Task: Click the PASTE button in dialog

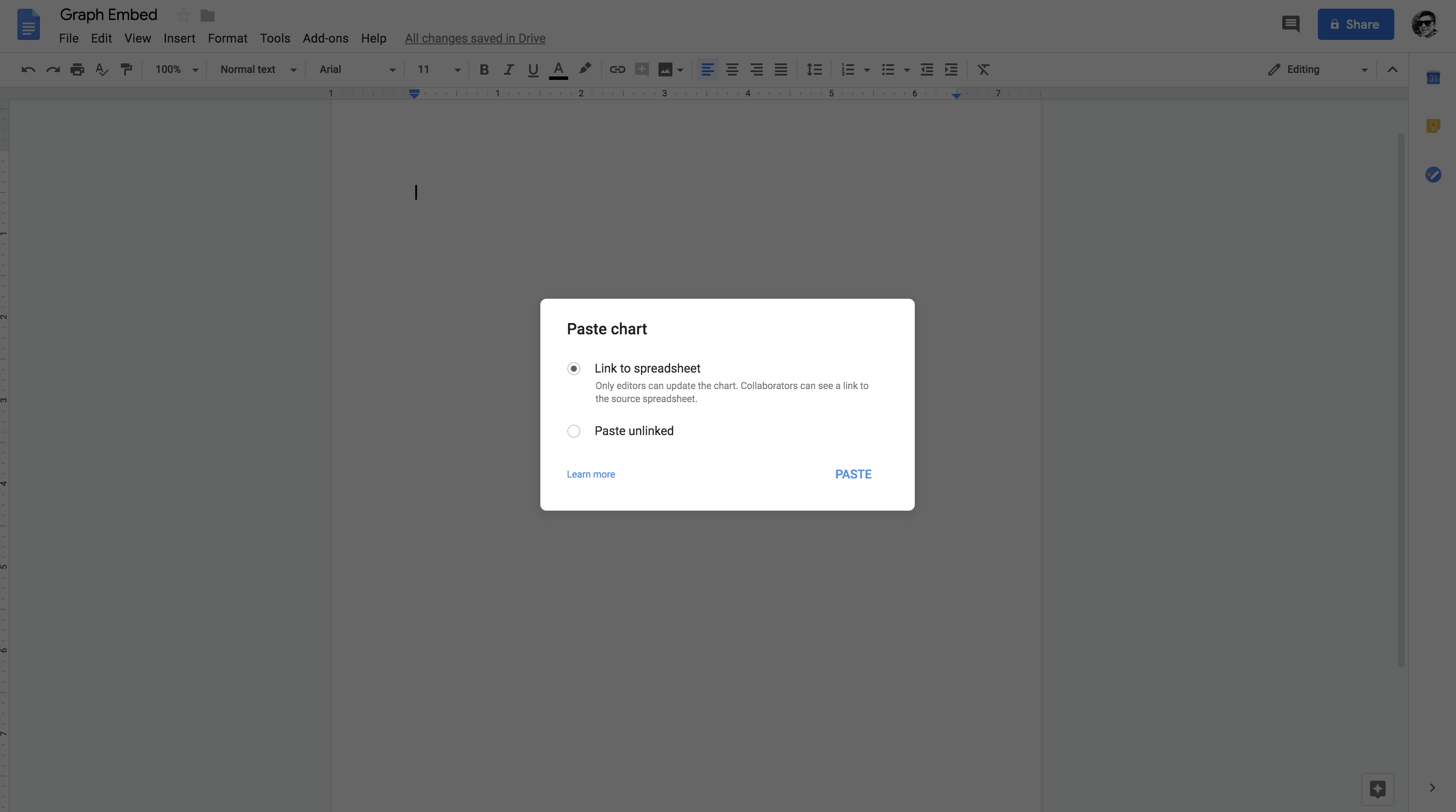Action: 854,474
